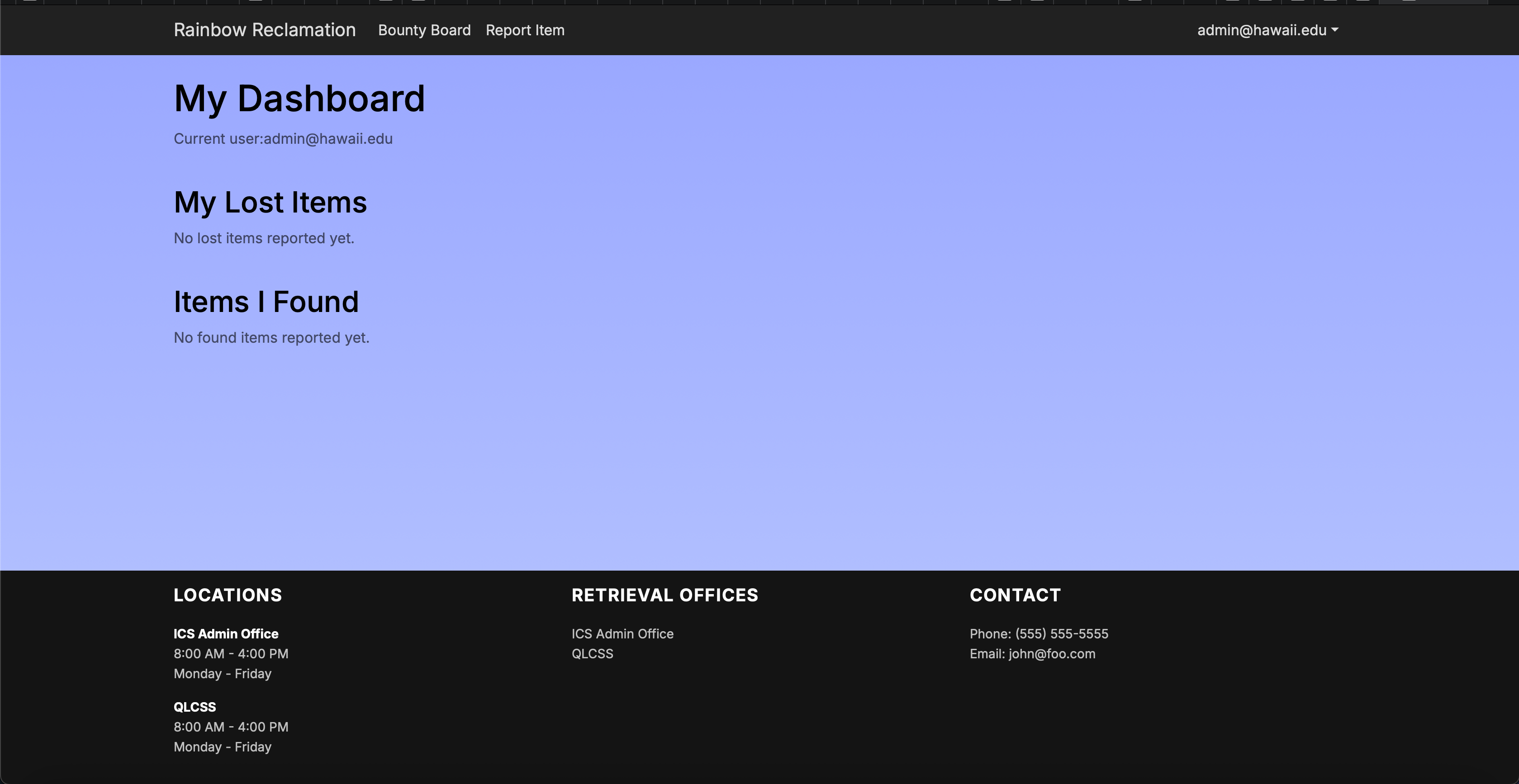Click QLCSS under Locations
1519x784 pixels.
point(195,707)
